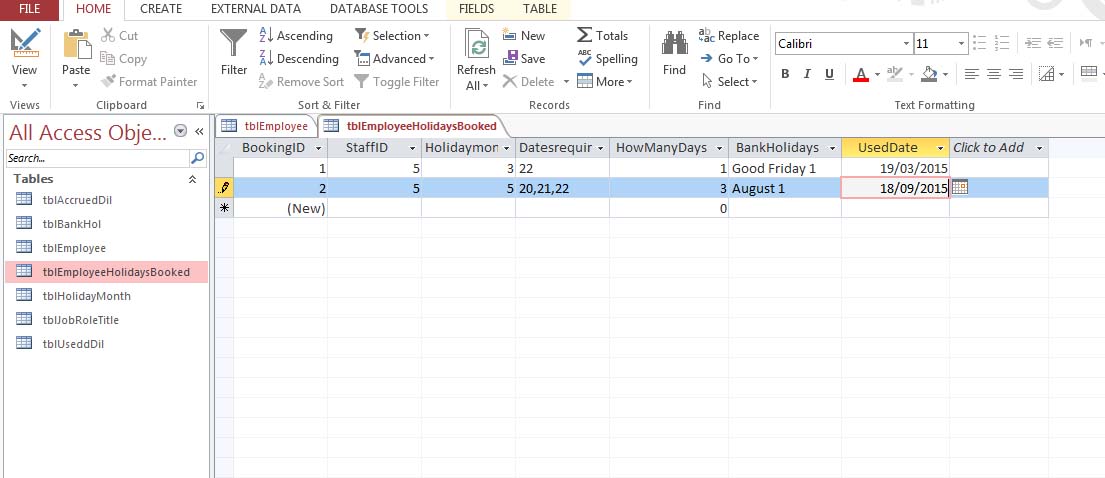Switch to the tblEmployee document tab
This screenshot has height=478, width=1105.
click(265, 126)
